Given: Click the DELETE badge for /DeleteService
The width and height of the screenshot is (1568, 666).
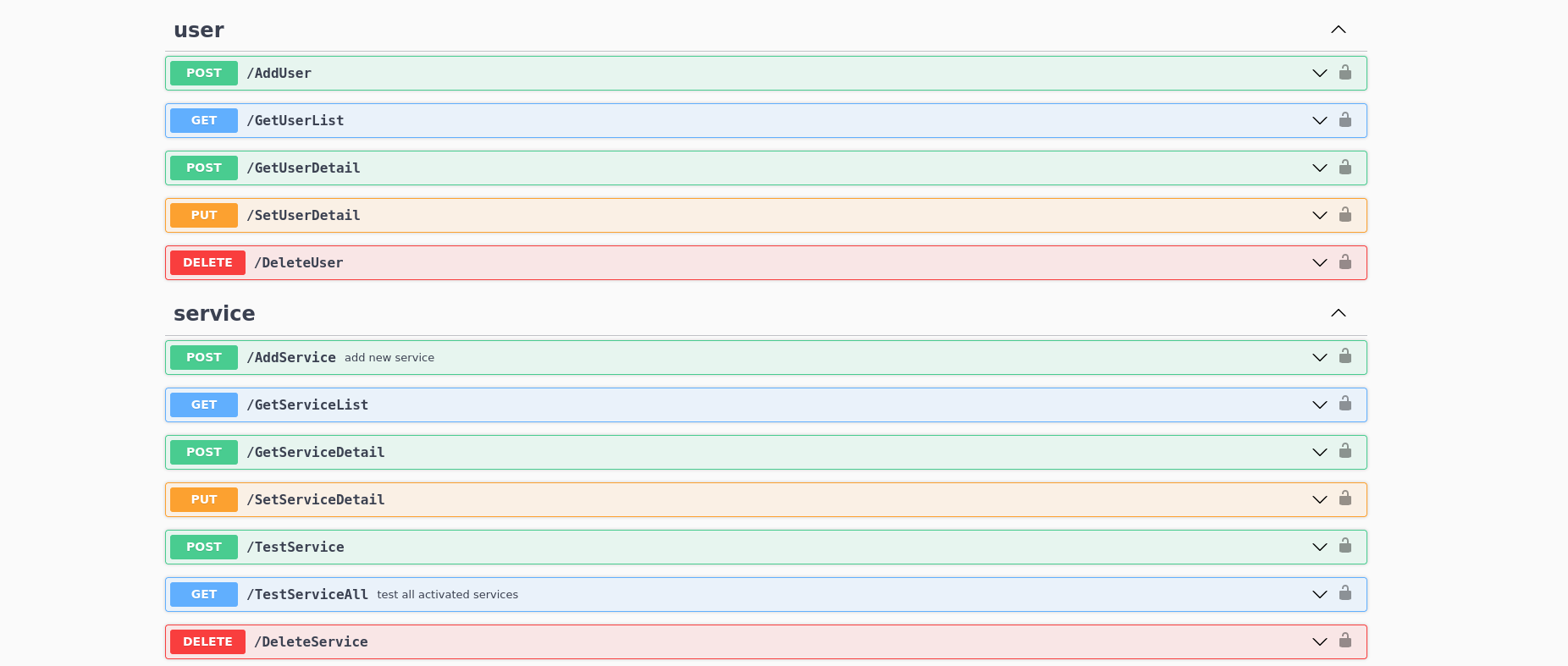Looking at the screenshot, I should coord(207,642).
